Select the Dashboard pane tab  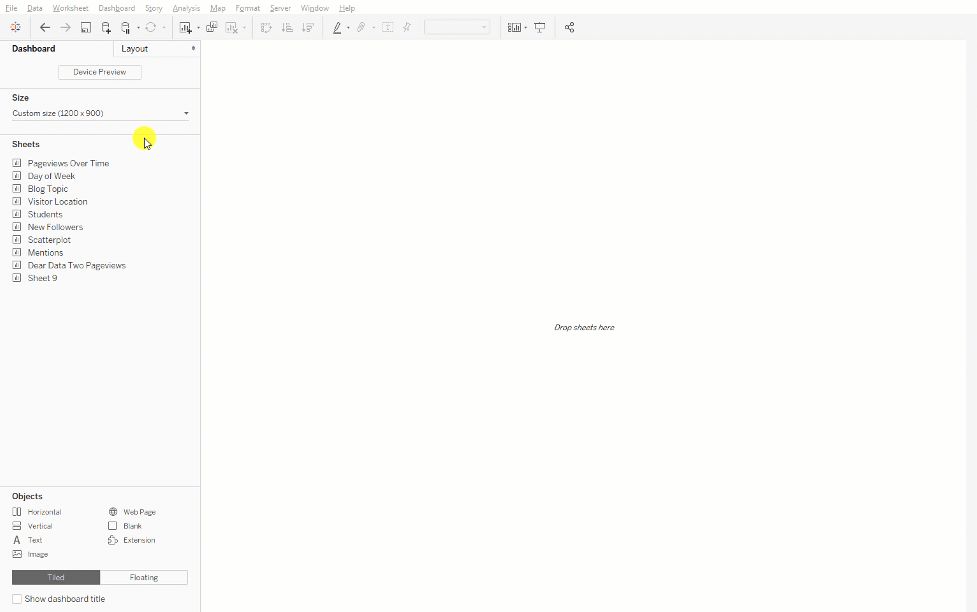[34, 49]
